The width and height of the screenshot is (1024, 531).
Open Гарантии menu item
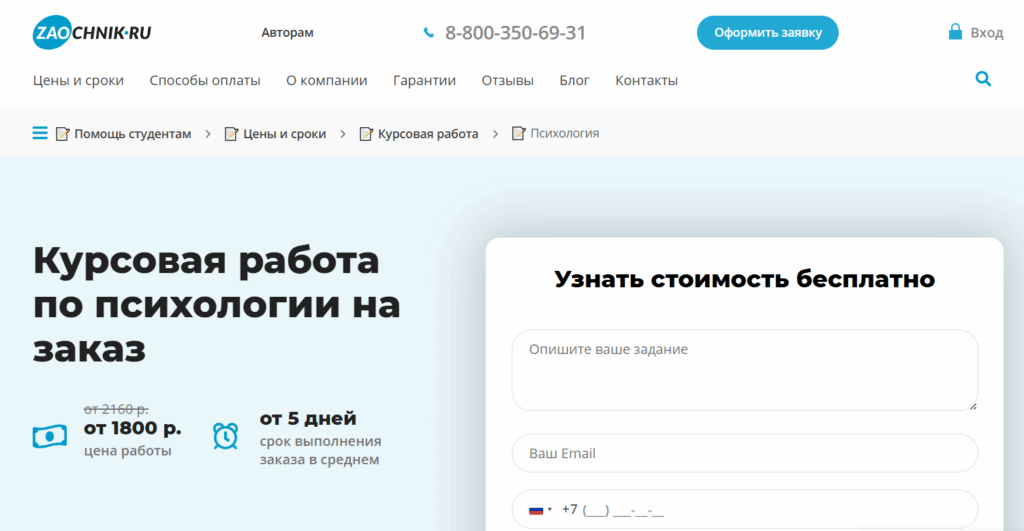pyautogui.click(x=424, y=80)
